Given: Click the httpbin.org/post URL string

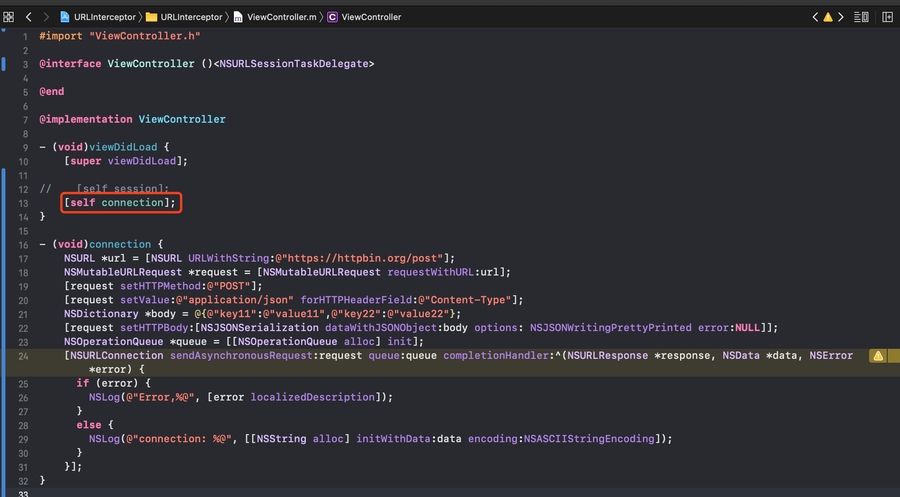Looking at the screenshot, I should click(364, 258).
